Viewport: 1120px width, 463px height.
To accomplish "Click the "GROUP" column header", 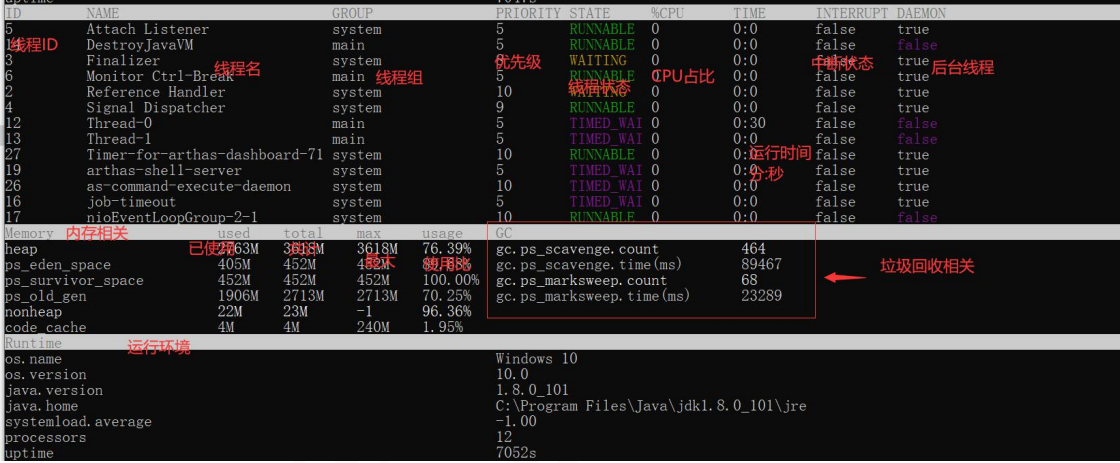I will pos(352,13).
